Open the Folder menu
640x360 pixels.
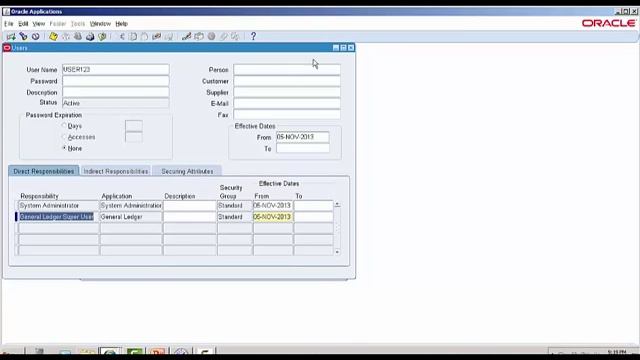point(58,24)
